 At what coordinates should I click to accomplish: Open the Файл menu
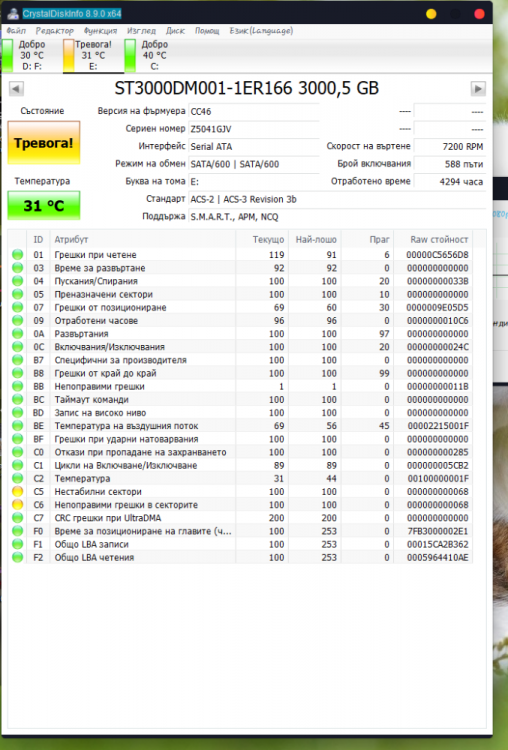tap(16, 31)
